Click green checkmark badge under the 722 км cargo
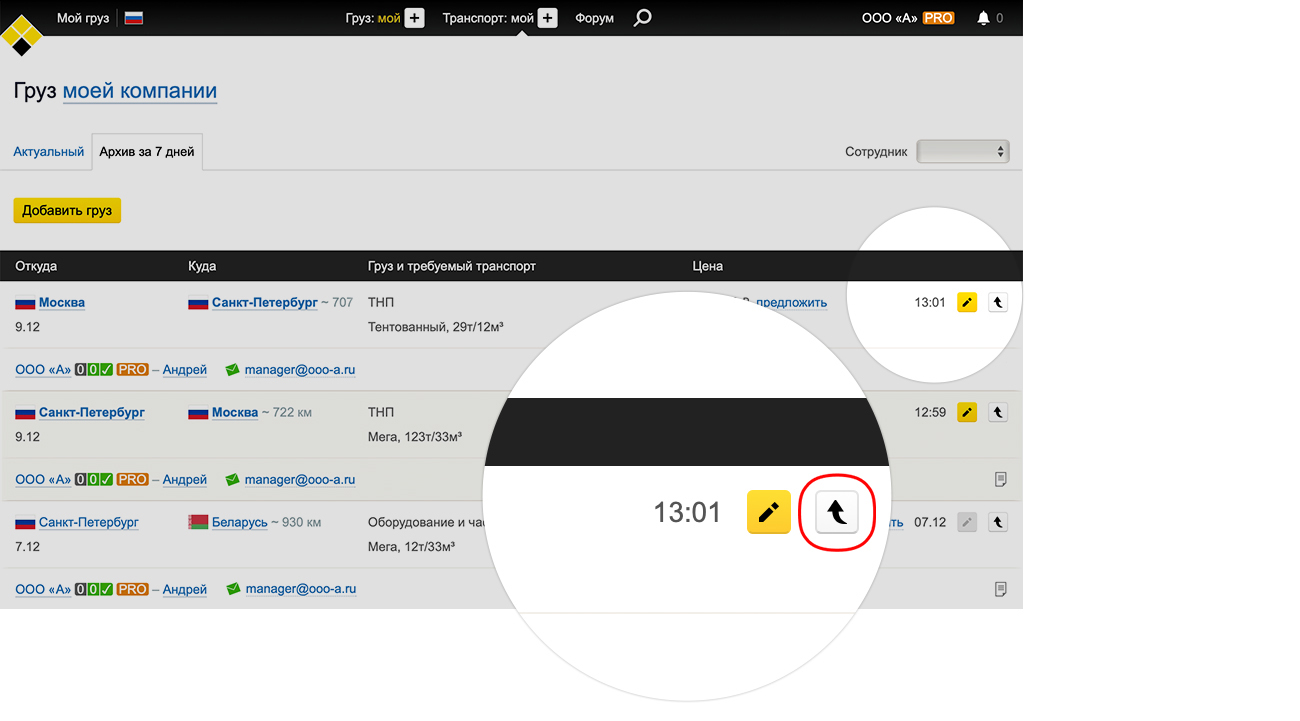The width and height of the screenshot is (1300, 721). coord(106,480)
